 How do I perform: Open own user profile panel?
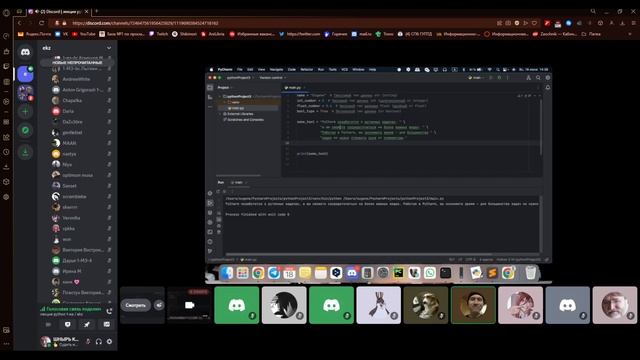coord(60,342)
